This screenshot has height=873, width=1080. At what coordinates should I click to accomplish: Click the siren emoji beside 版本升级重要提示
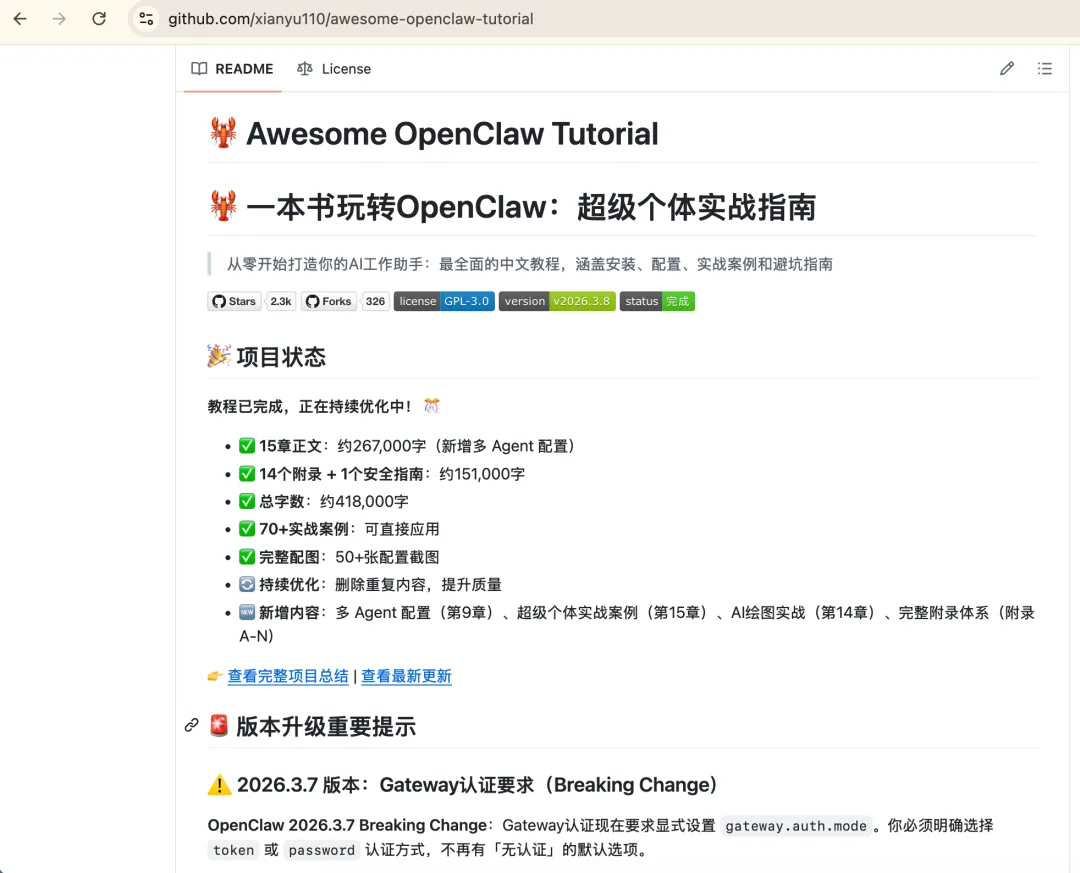(x=219, y=726)
